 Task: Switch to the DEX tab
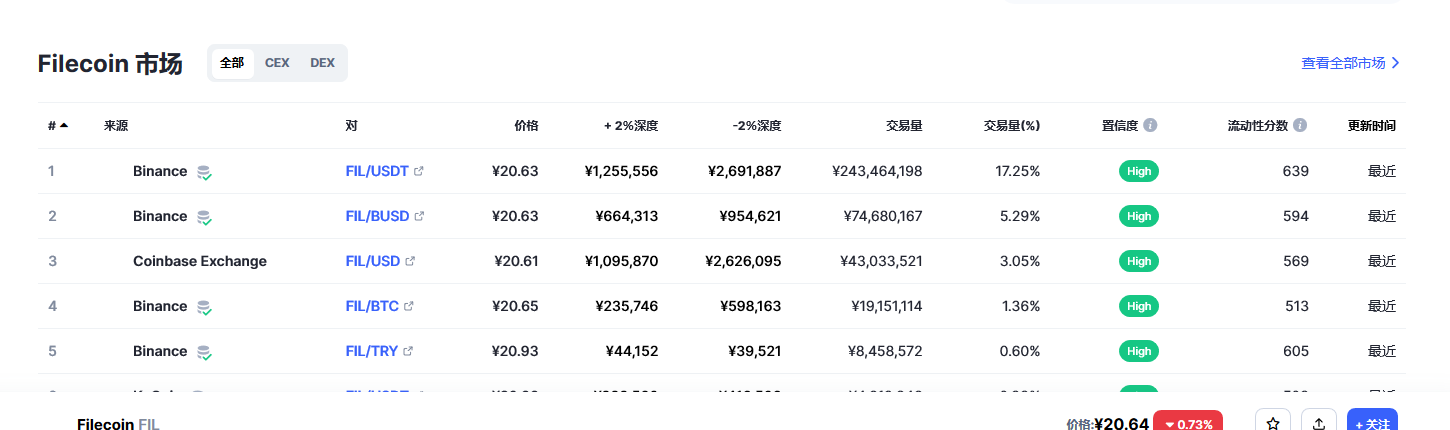tap(322, 63)
